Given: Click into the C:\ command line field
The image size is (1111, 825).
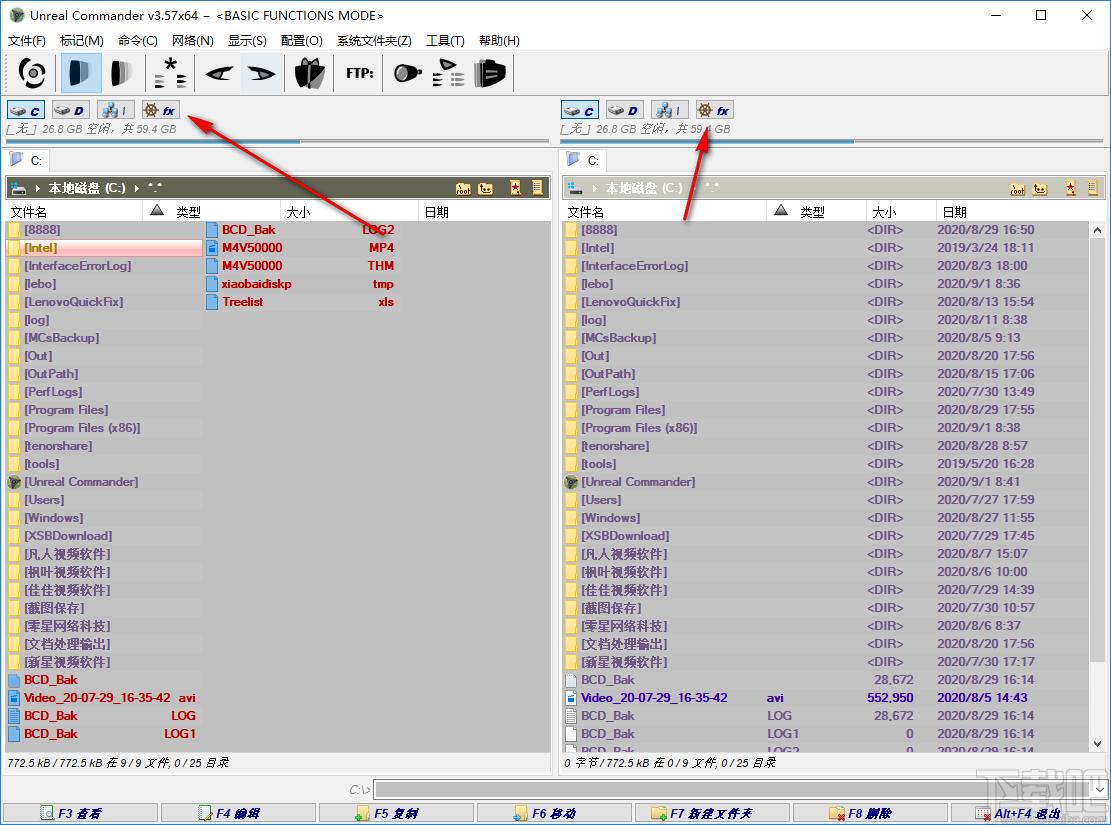Looking at the screenshot, I should coord(733,789).
